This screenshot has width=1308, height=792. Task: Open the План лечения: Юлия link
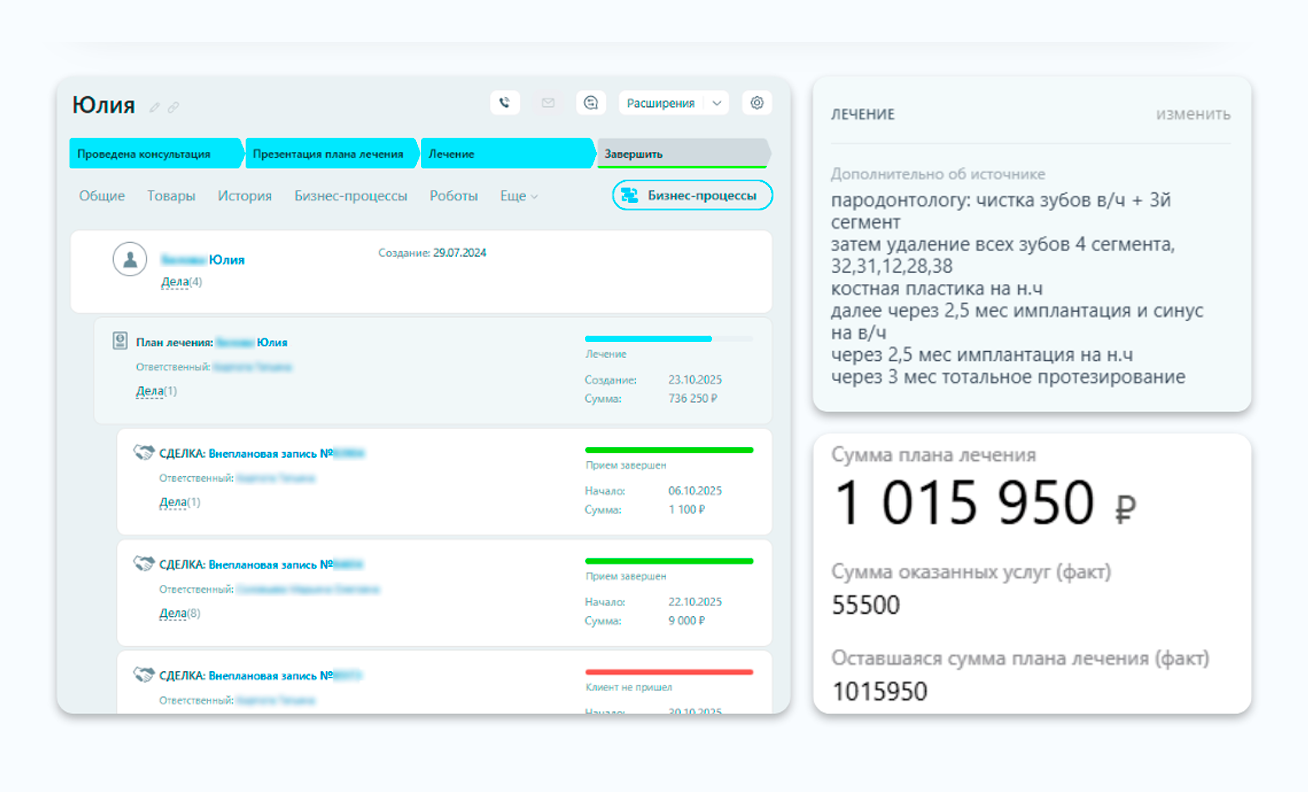(x=212, y=342)
